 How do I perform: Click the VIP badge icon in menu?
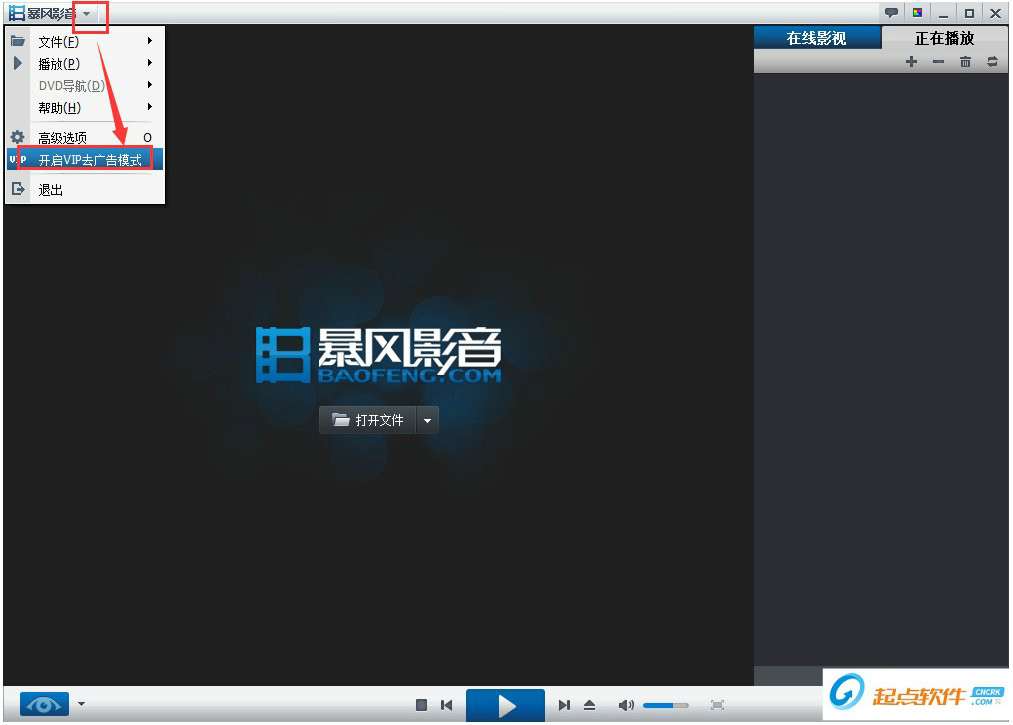17,160
